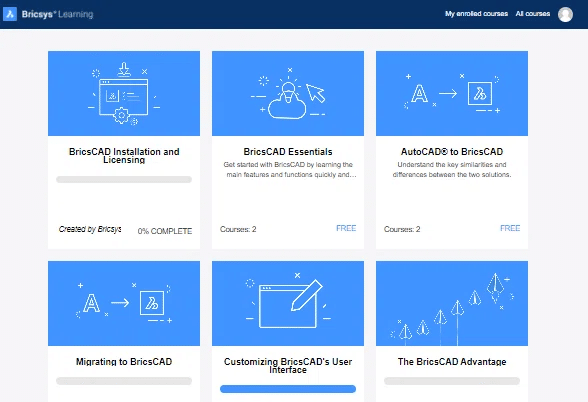Go to My enrolled courses
Viewport: 588px width, 402px height.
476,14
